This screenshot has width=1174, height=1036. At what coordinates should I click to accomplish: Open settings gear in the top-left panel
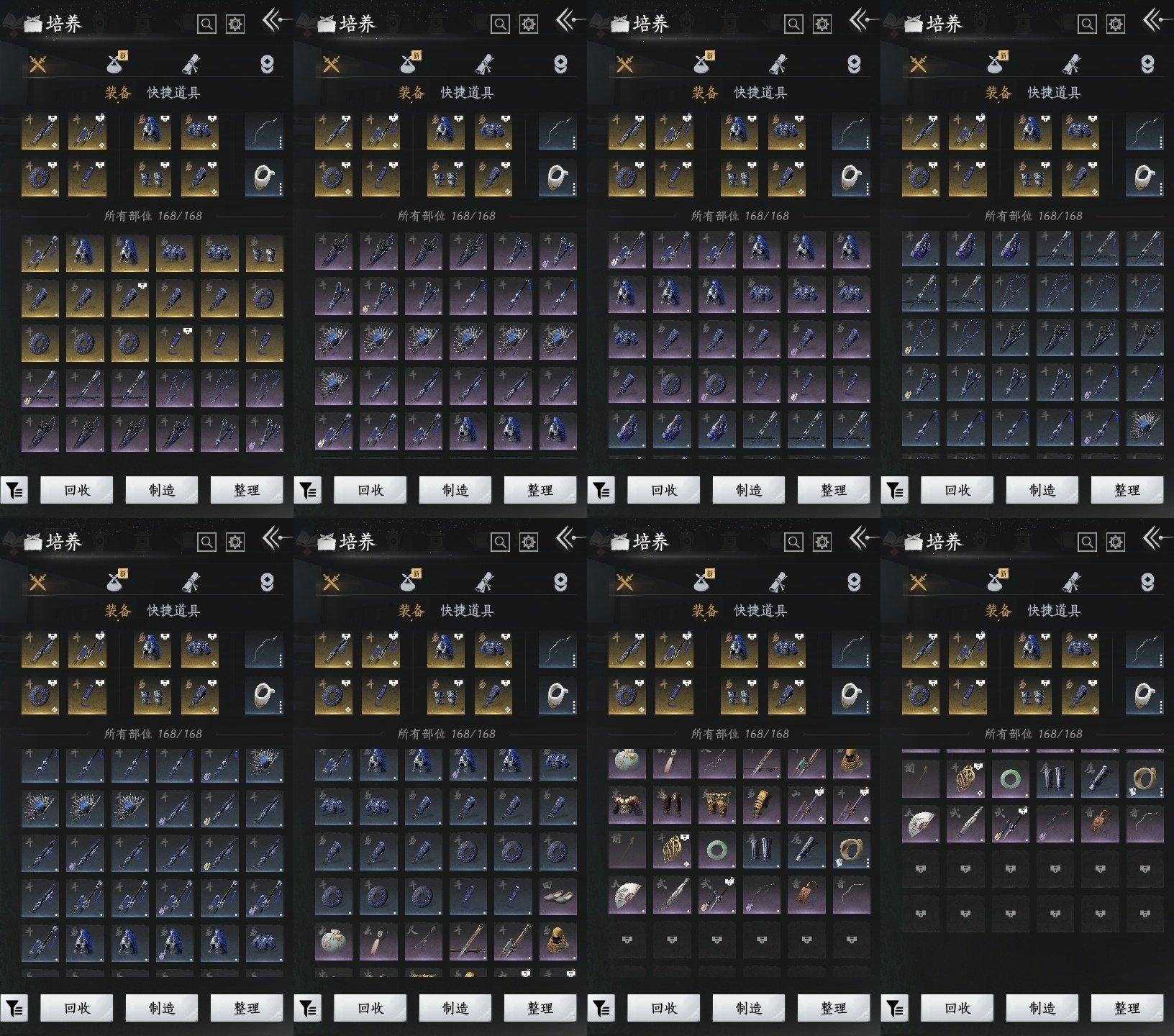click(x=235, y=24)
